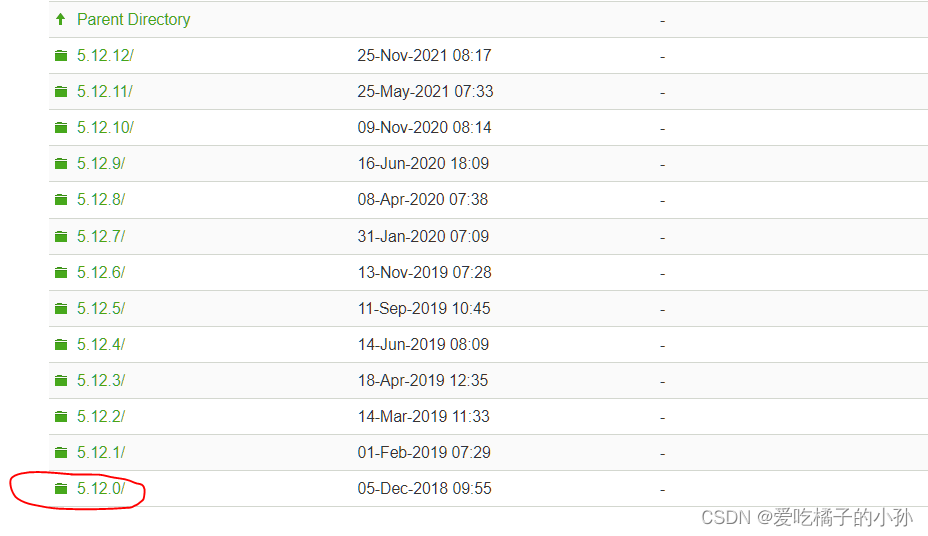This screenshot has height=536, width=928.
Task: Open the Parent Directory link
Action: 134,20
